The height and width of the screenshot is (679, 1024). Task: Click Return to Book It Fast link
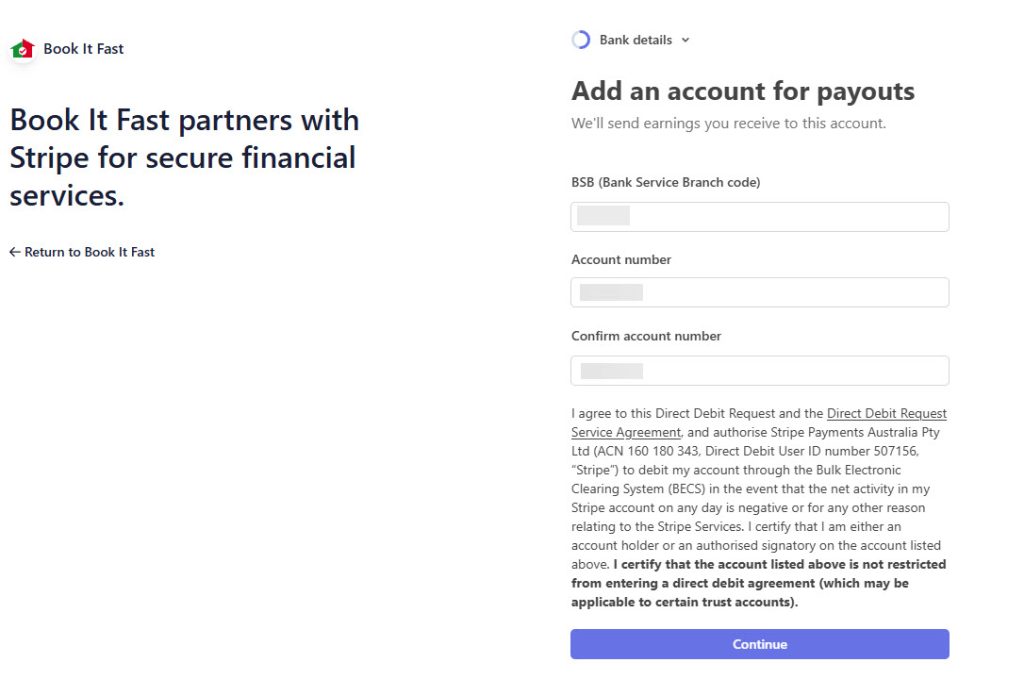click(x=89, y=252)
